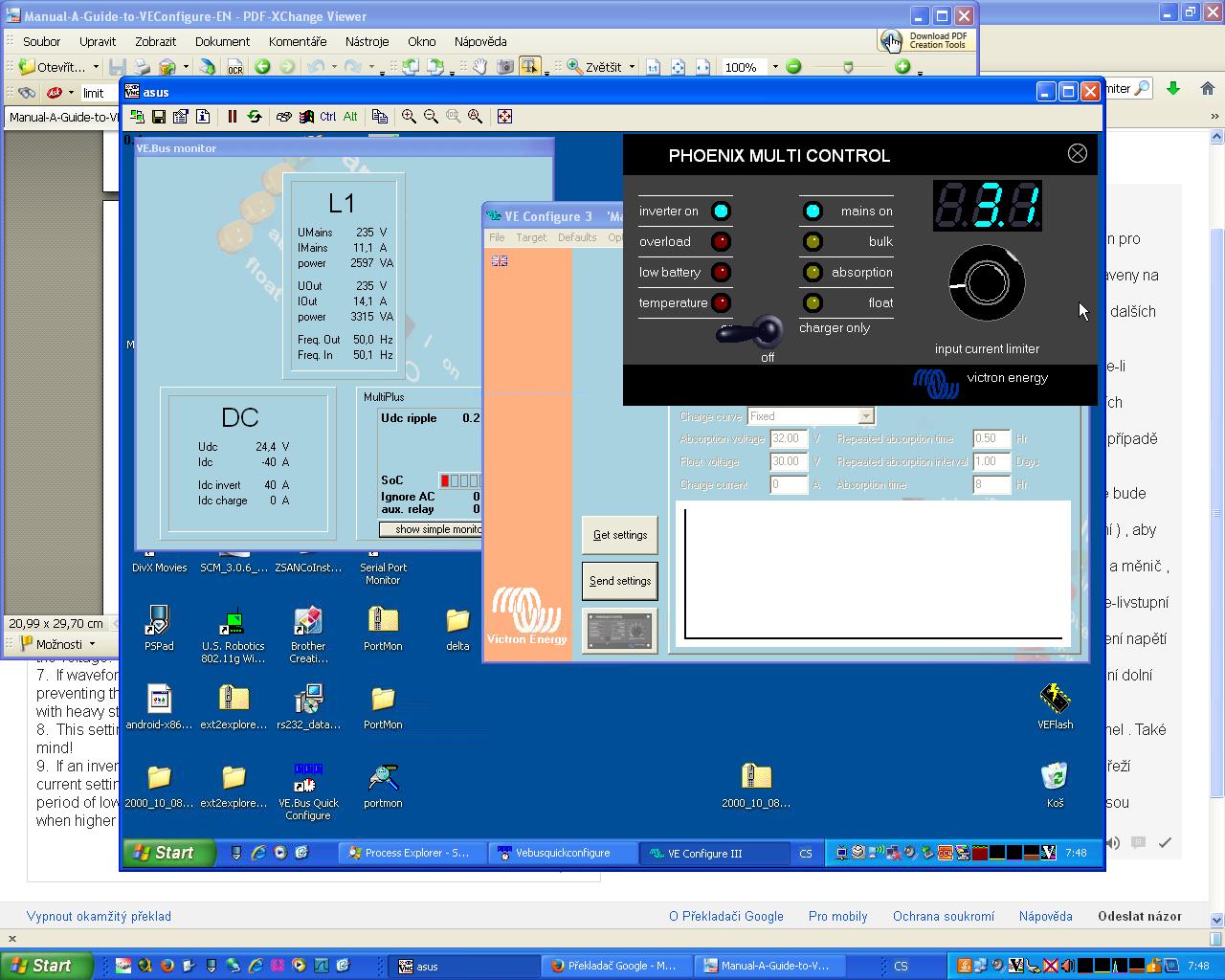Toggle the Alt key button in VNC toolbar
The height and width of the screenshot is (980, 1225).
[350, 117]
